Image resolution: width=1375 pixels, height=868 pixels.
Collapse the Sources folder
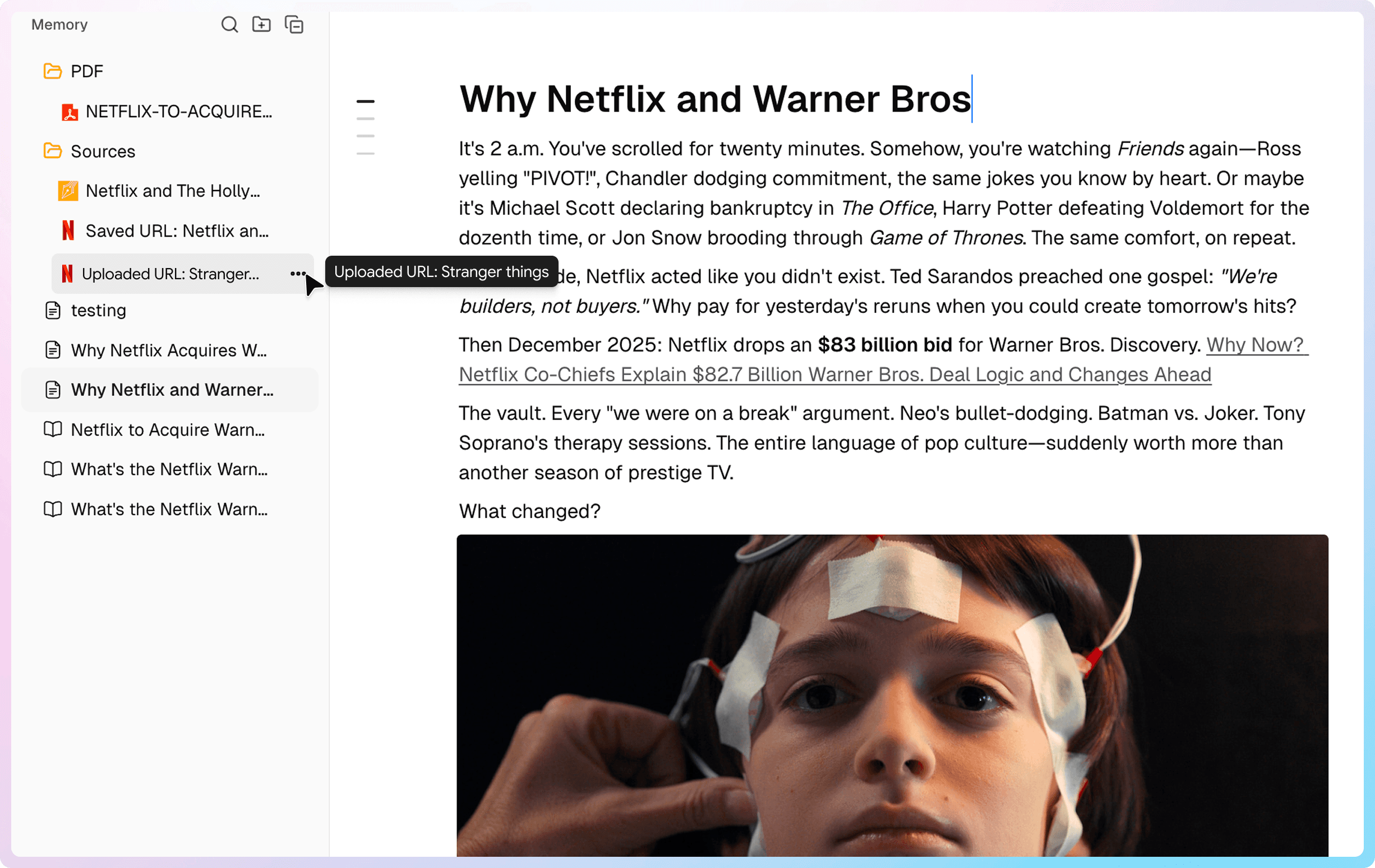[x=53, y=151]
